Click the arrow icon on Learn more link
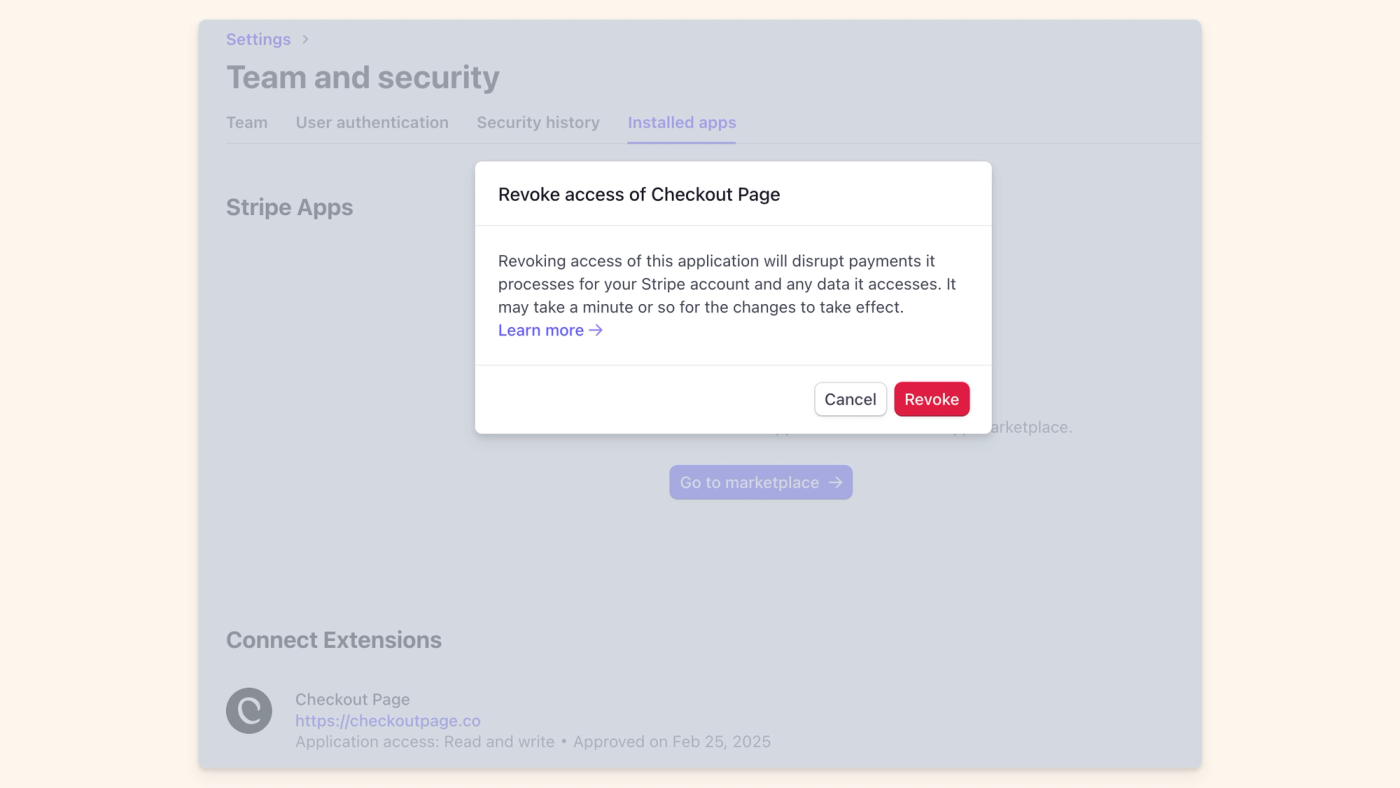The width and height of the screenshot is (1400, 788). pos(595,330)
